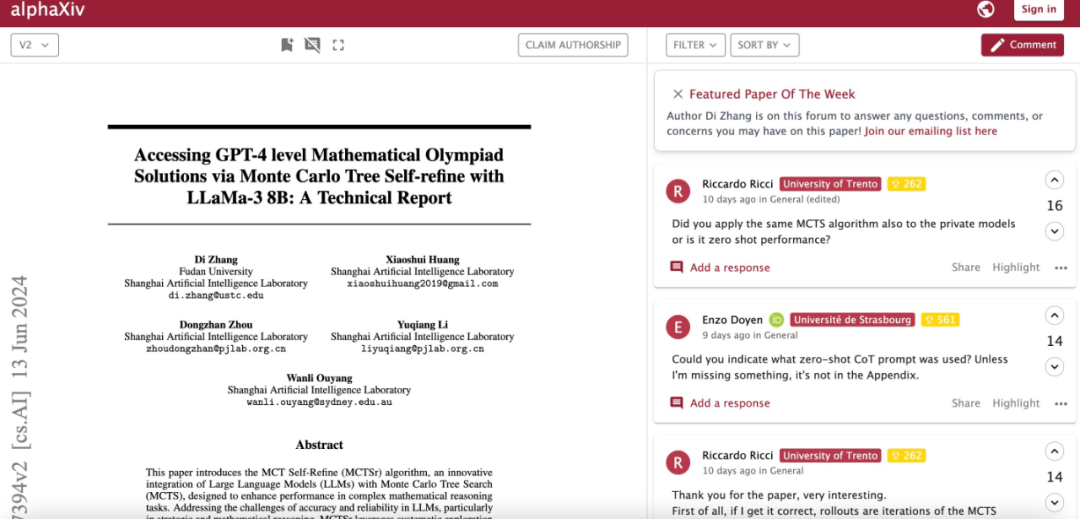Screen dimensions: 1080x519
Task: Click the Join our emailing list here link
Action: pos(931,131)
